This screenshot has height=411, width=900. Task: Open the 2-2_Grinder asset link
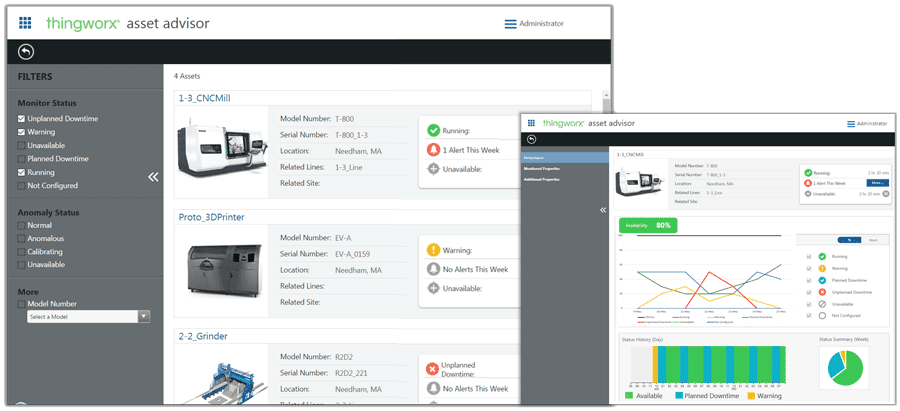[x=203, y=336]
